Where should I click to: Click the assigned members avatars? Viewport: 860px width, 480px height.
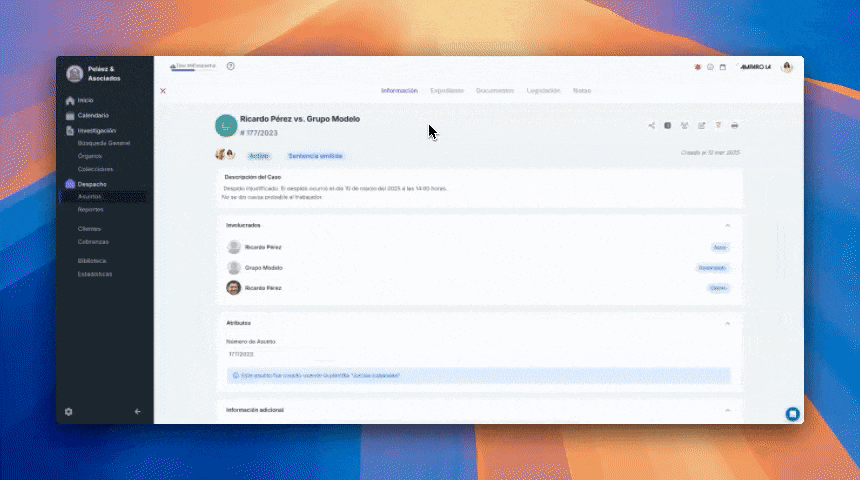[x=225, y=155]
